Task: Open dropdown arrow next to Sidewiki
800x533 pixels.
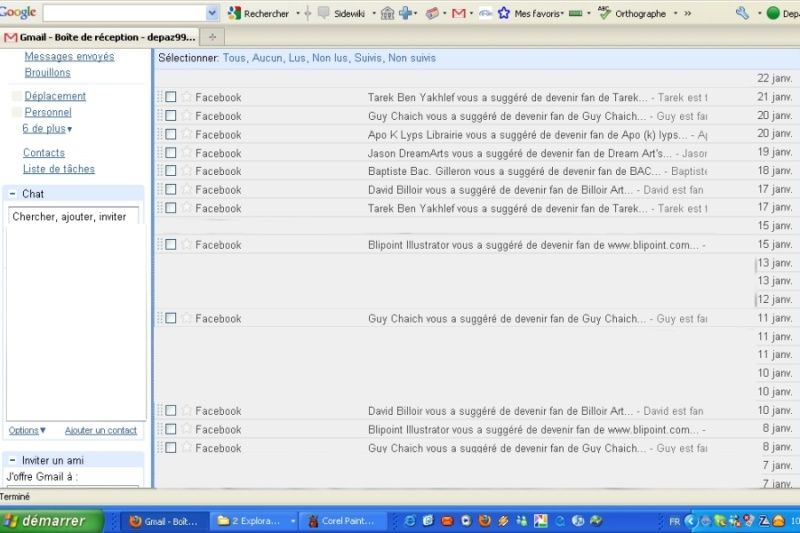Action: pyautogui.click(x=374, y=13)
